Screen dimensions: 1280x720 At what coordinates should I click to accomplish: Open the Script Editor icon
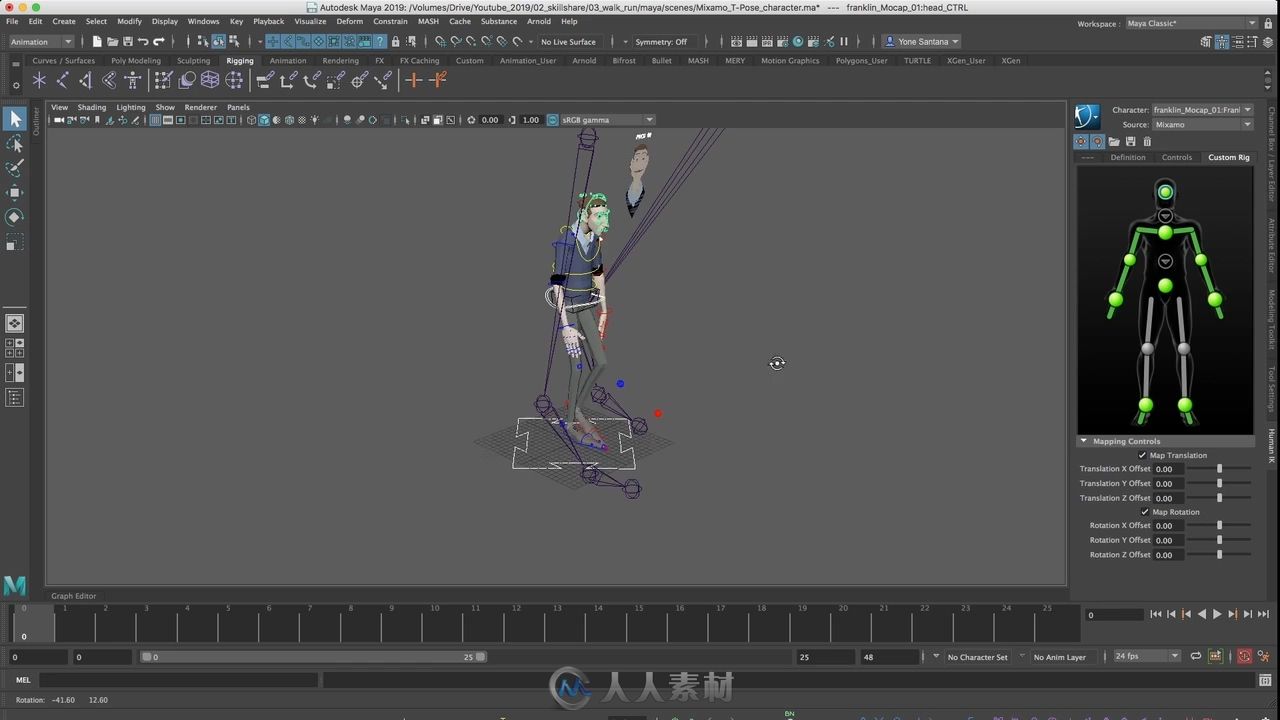pyautogui.click(x=1266, y=680)
